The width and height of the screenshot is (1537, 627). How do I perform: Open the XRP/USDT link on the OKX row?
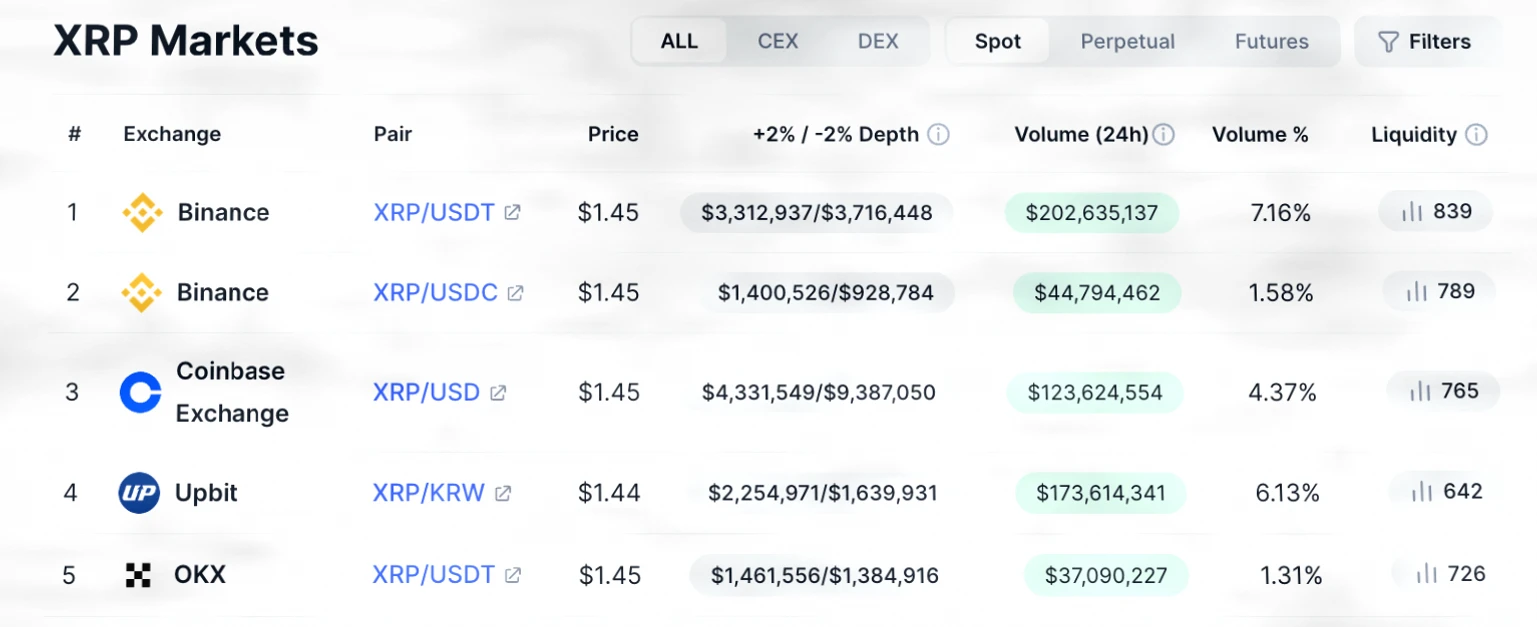coord(434,574)
